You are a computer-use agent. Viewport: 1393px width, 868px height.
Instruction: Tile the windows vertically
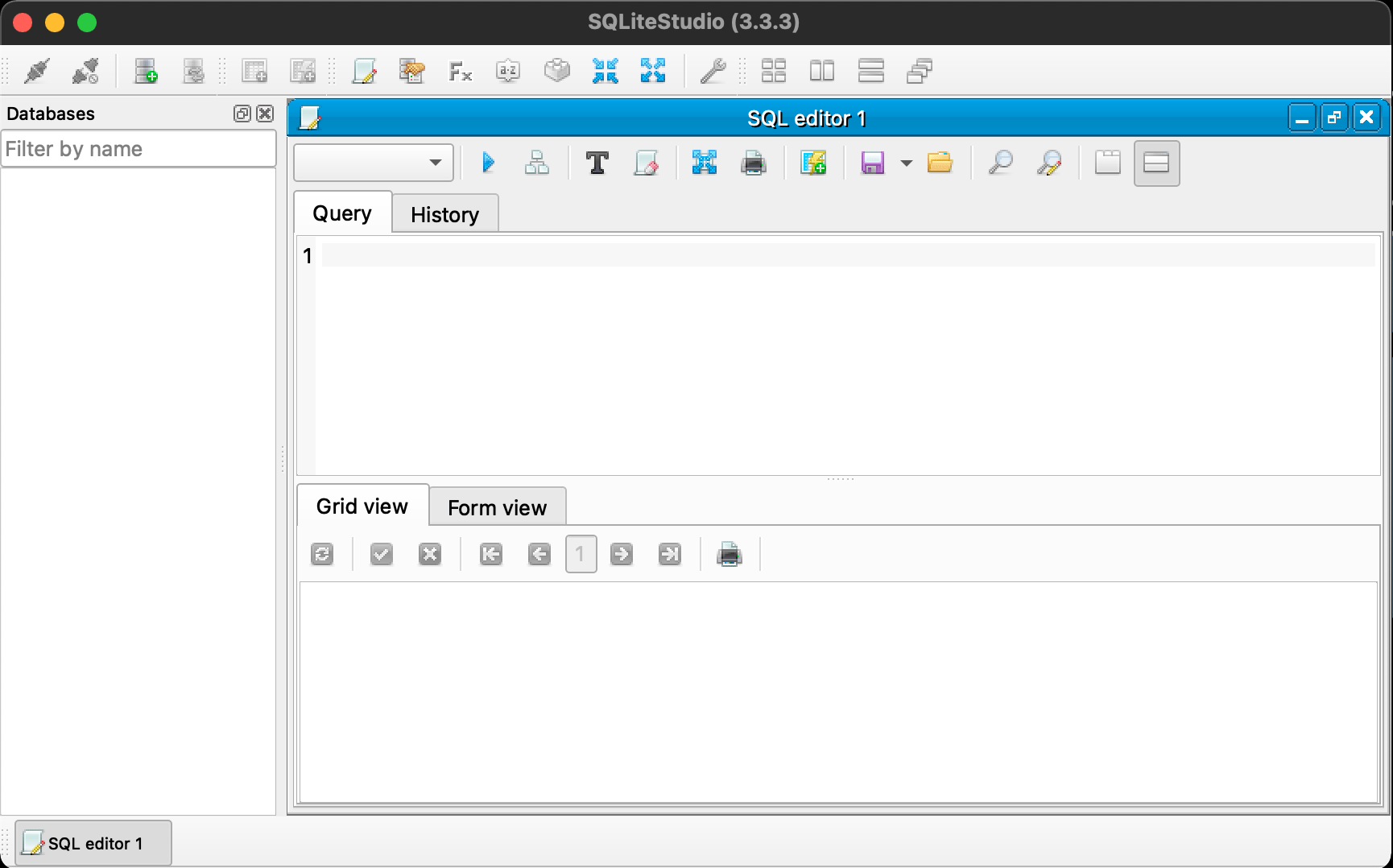coord(871,71)
